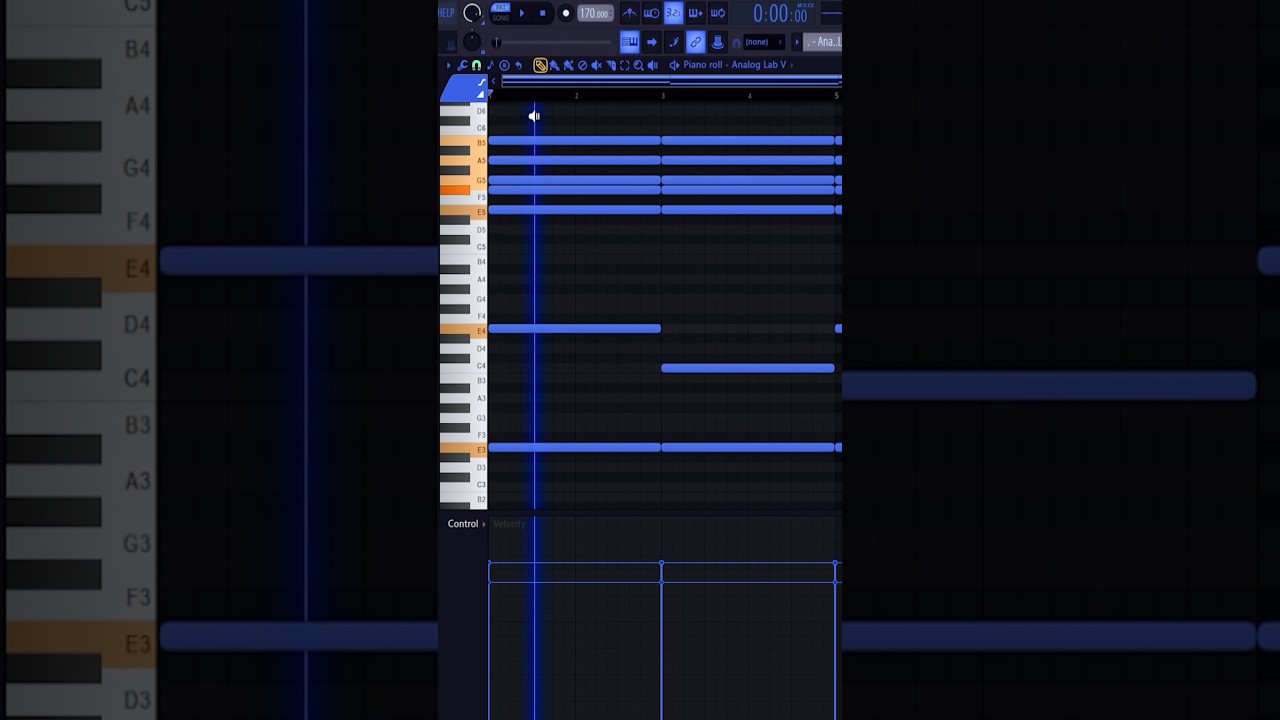Open the Piano roll - Analog Lab V title
The height and width of the screenshot is (720, 1280).
pos(735,65)
